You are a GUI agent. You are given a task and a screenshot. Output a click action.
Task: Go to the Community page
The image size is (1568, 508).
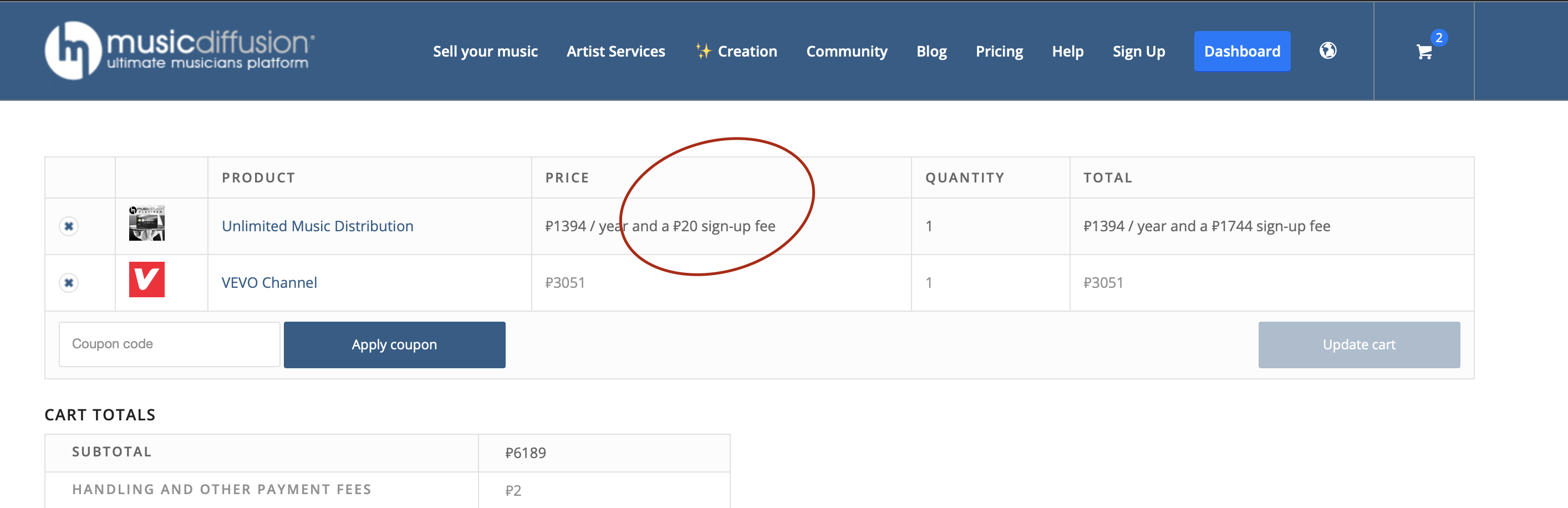[846, 51]
